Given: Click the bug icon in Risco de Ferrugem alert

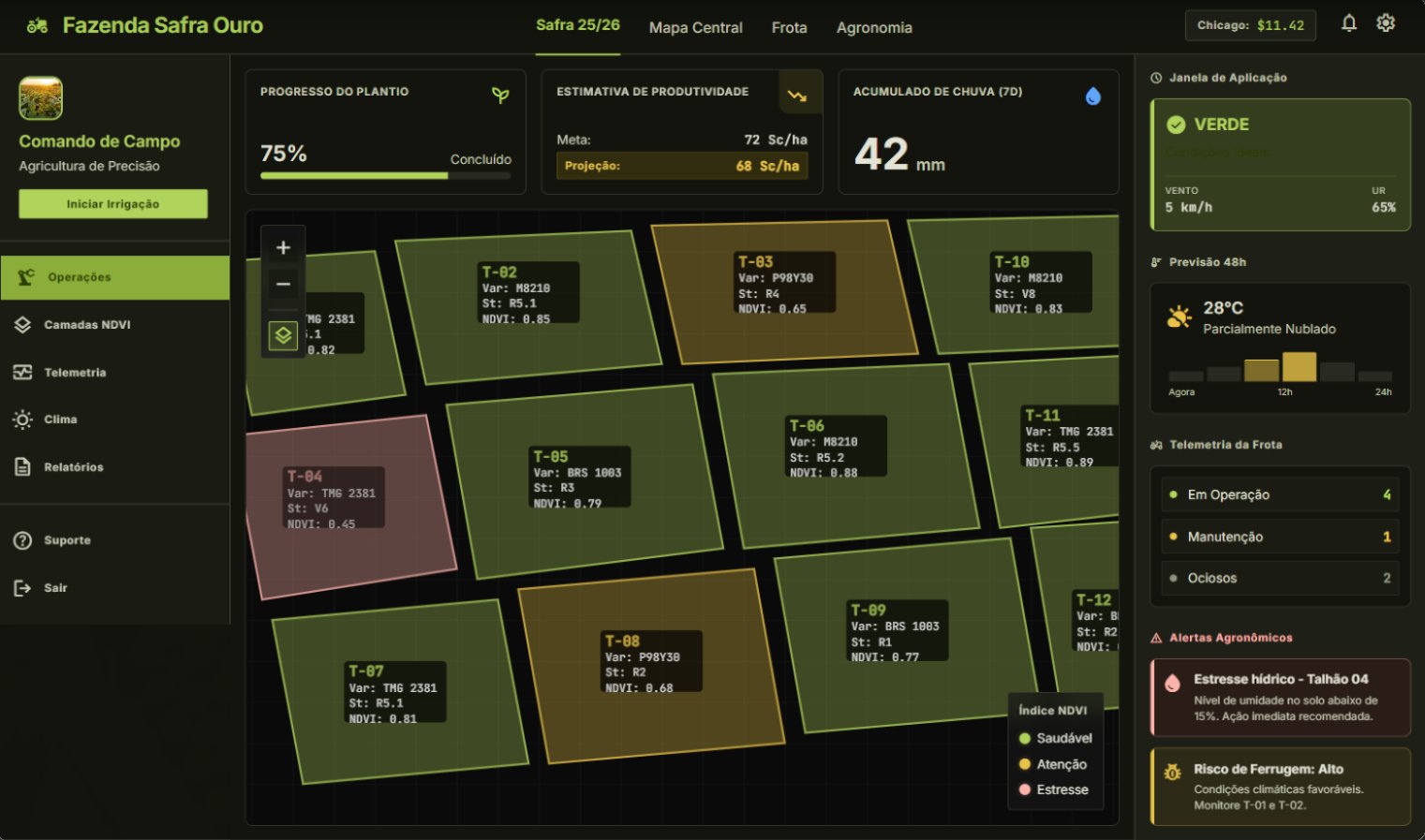Looking at the screenshot, I should [1172, 773].
